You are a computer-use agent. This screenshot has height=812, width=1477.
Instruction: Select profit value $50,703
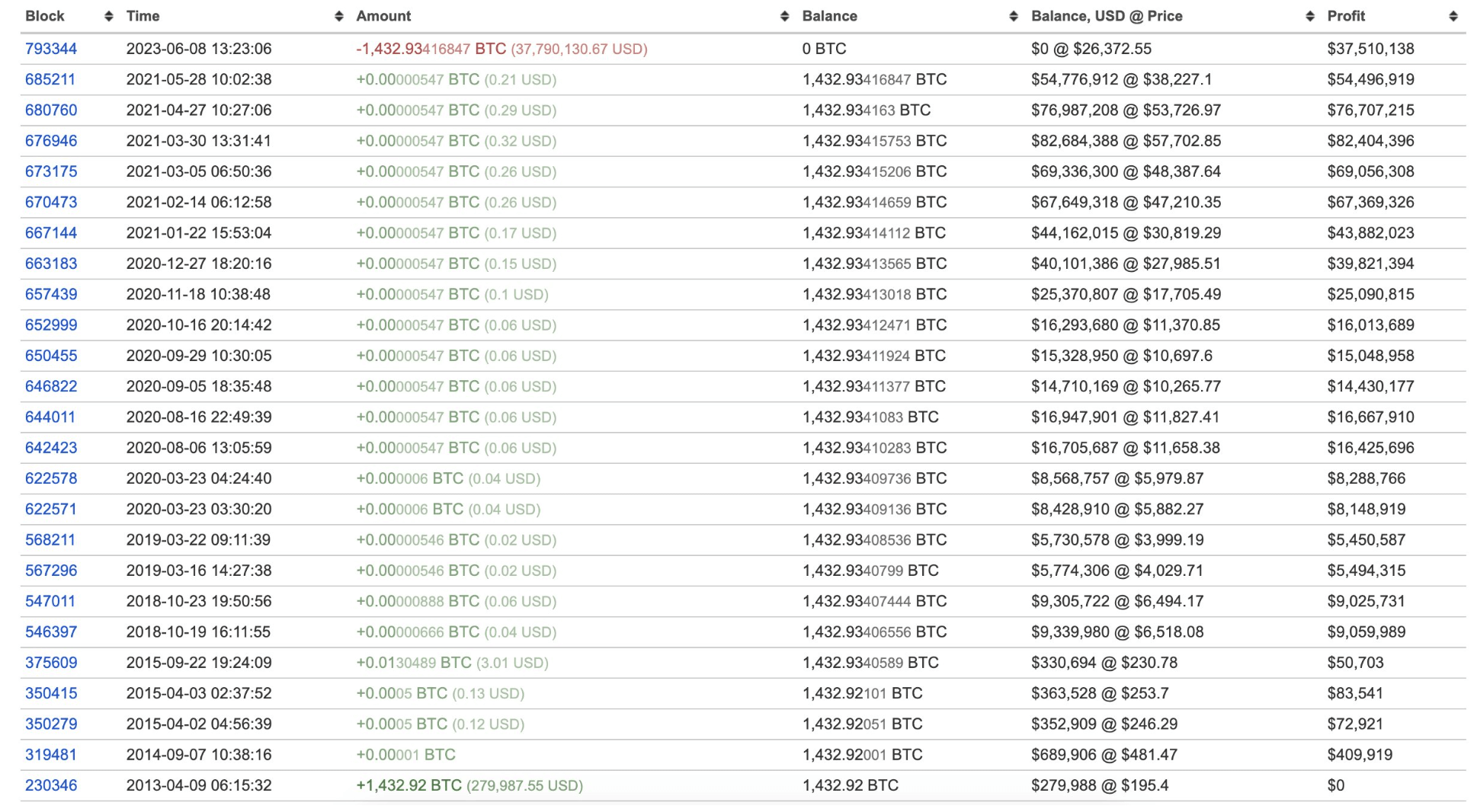pyautogui.click(x=1356, y=663)
